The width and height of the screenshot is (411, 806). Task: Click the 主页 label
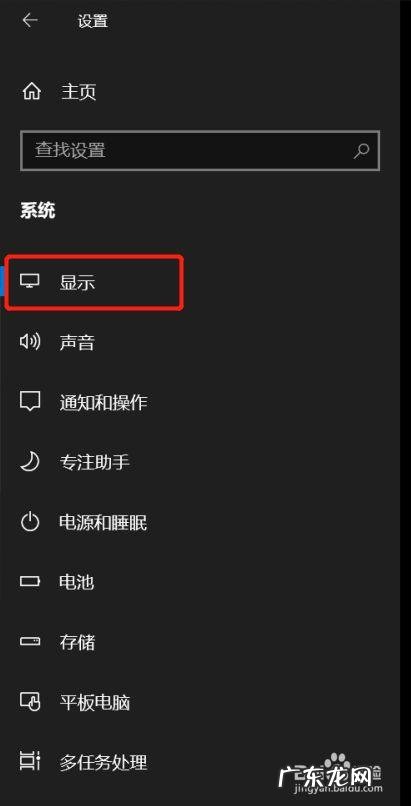(x=79, y=92)
